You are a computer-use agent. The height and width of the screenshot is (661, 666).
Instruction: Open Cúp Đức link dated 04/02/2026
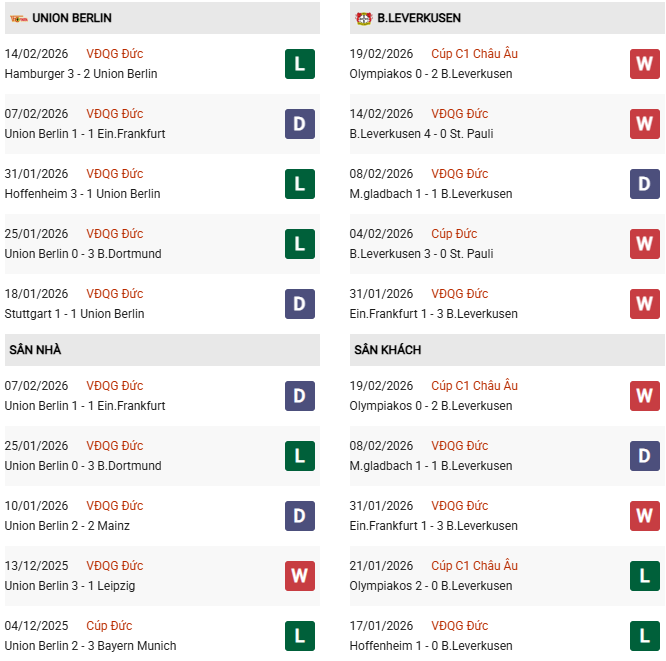click(452, 234)
